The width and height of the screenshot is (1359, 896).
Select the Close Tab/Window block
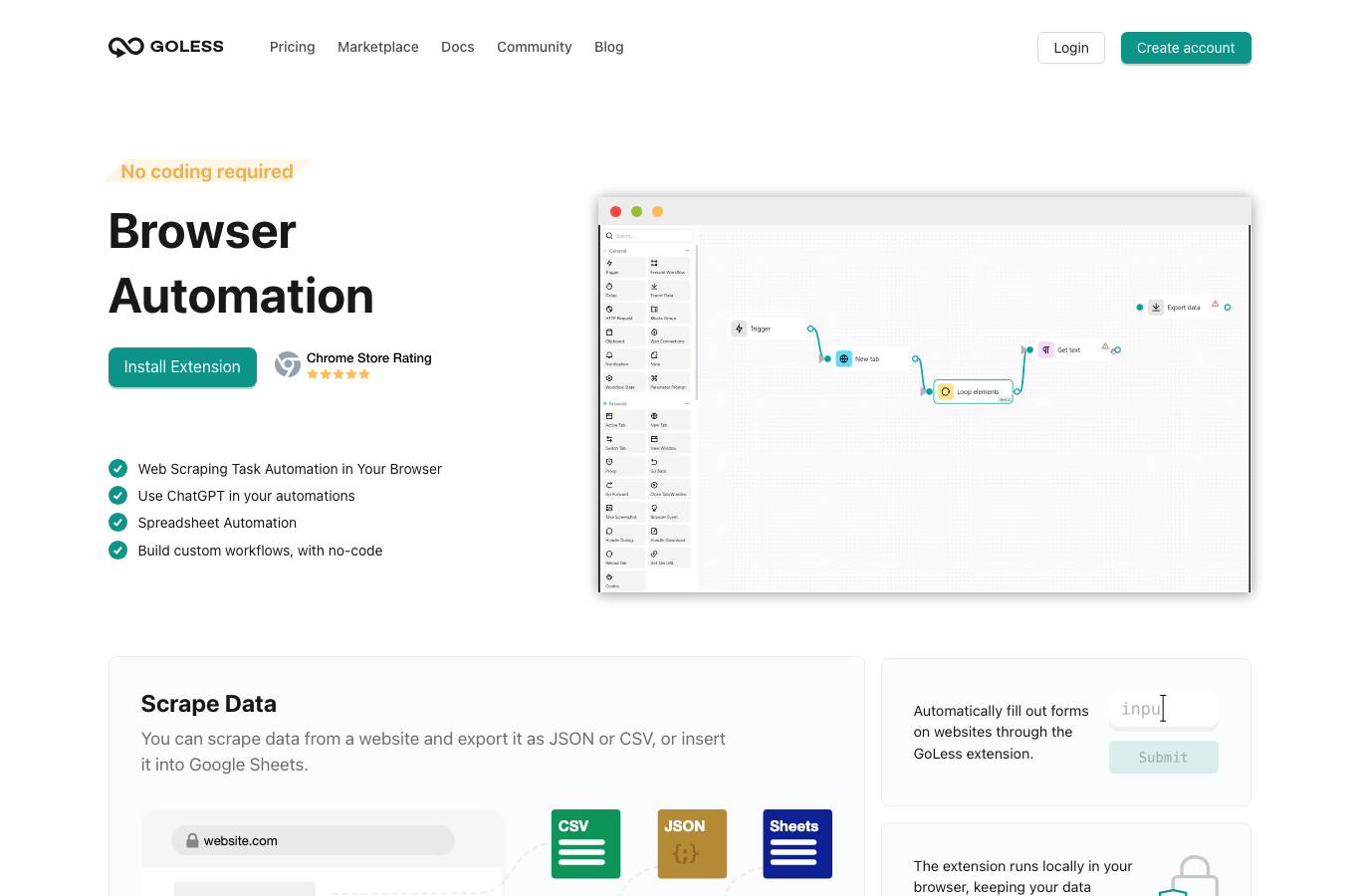[669, 489]
